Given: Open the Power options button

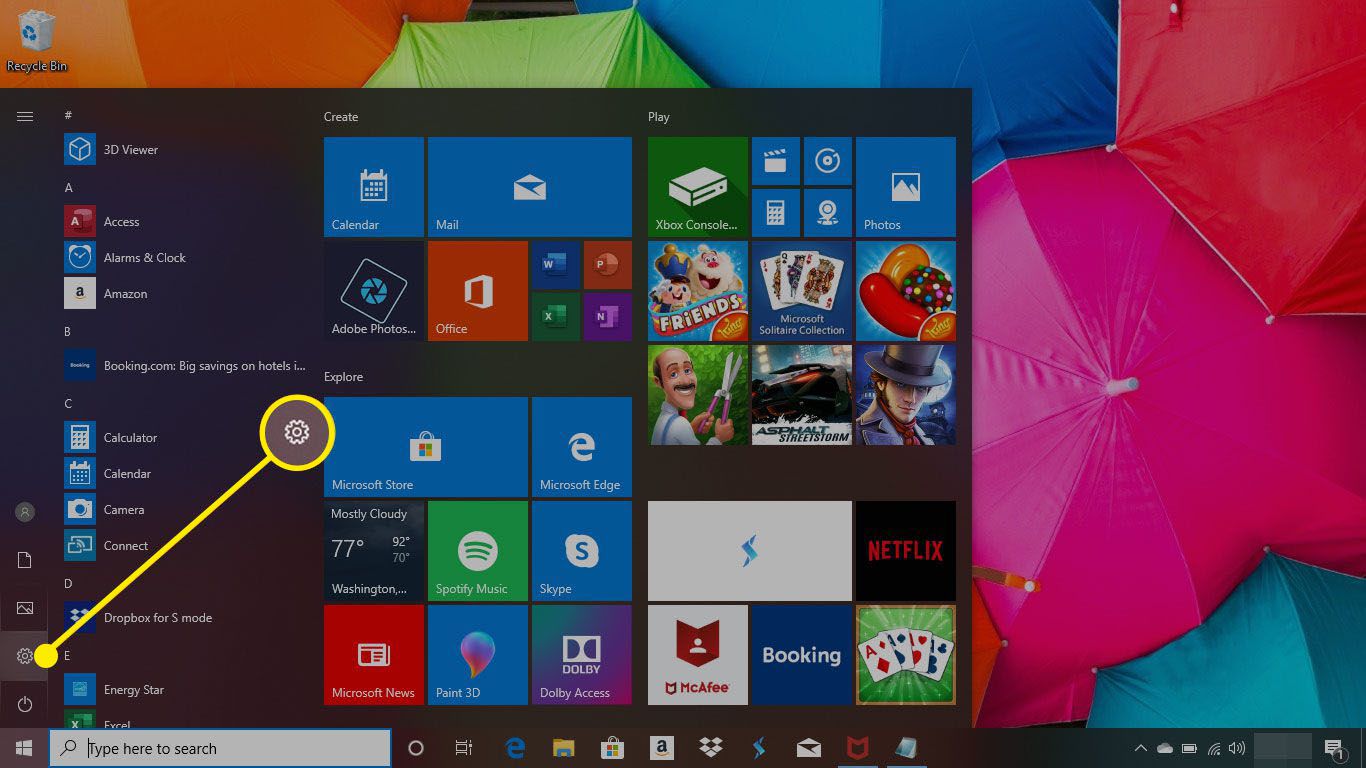Looking at the screenshot, I should tap(25, 705).
